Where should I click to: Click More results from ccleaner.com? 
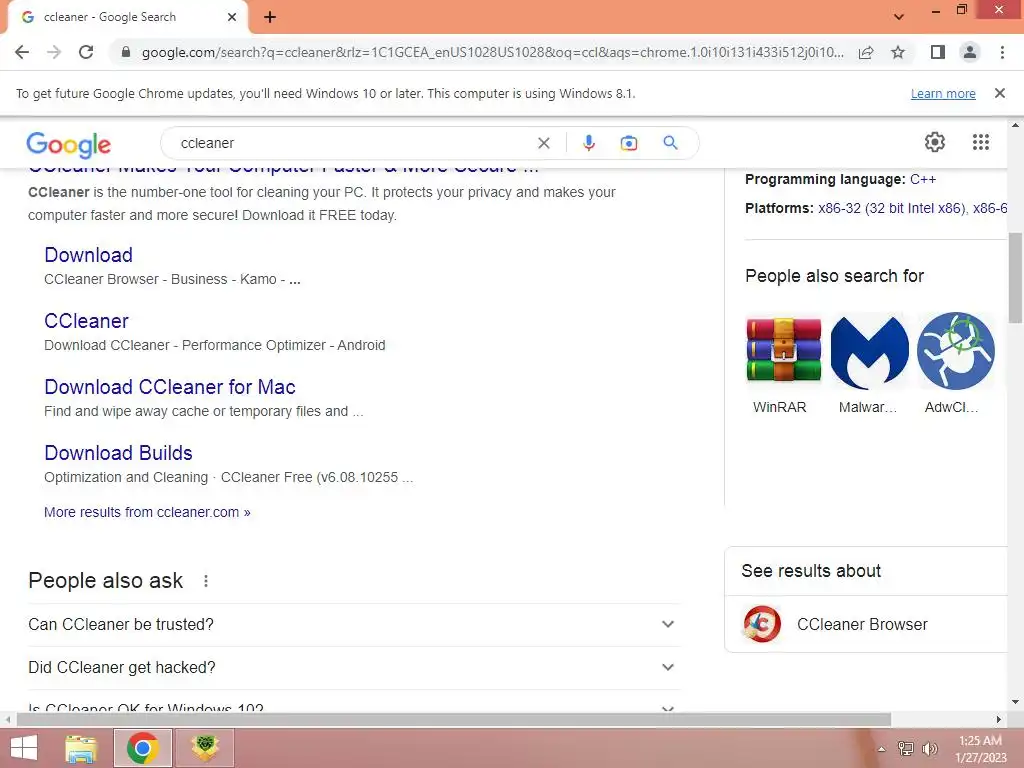click(147, 512)
